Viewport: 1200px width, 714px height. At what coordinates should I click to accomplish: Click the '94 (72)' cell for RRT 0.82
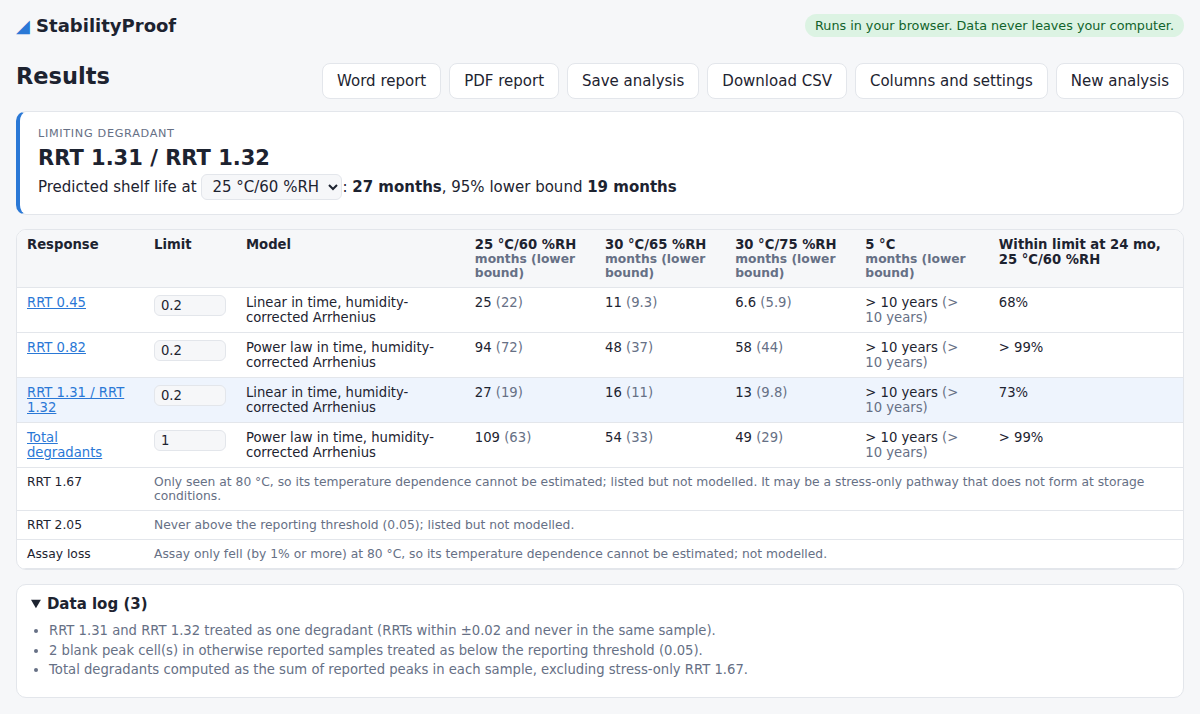click(x=499, y=347)
